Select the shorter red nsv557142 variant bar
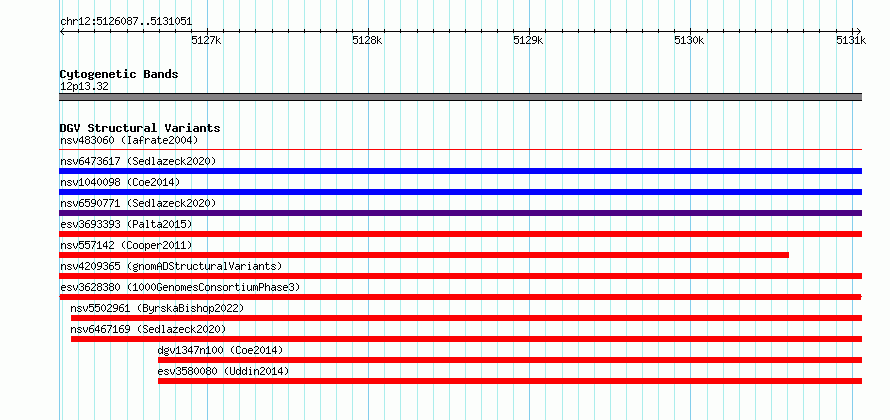The image size is (890, 420). pos(424,255)
